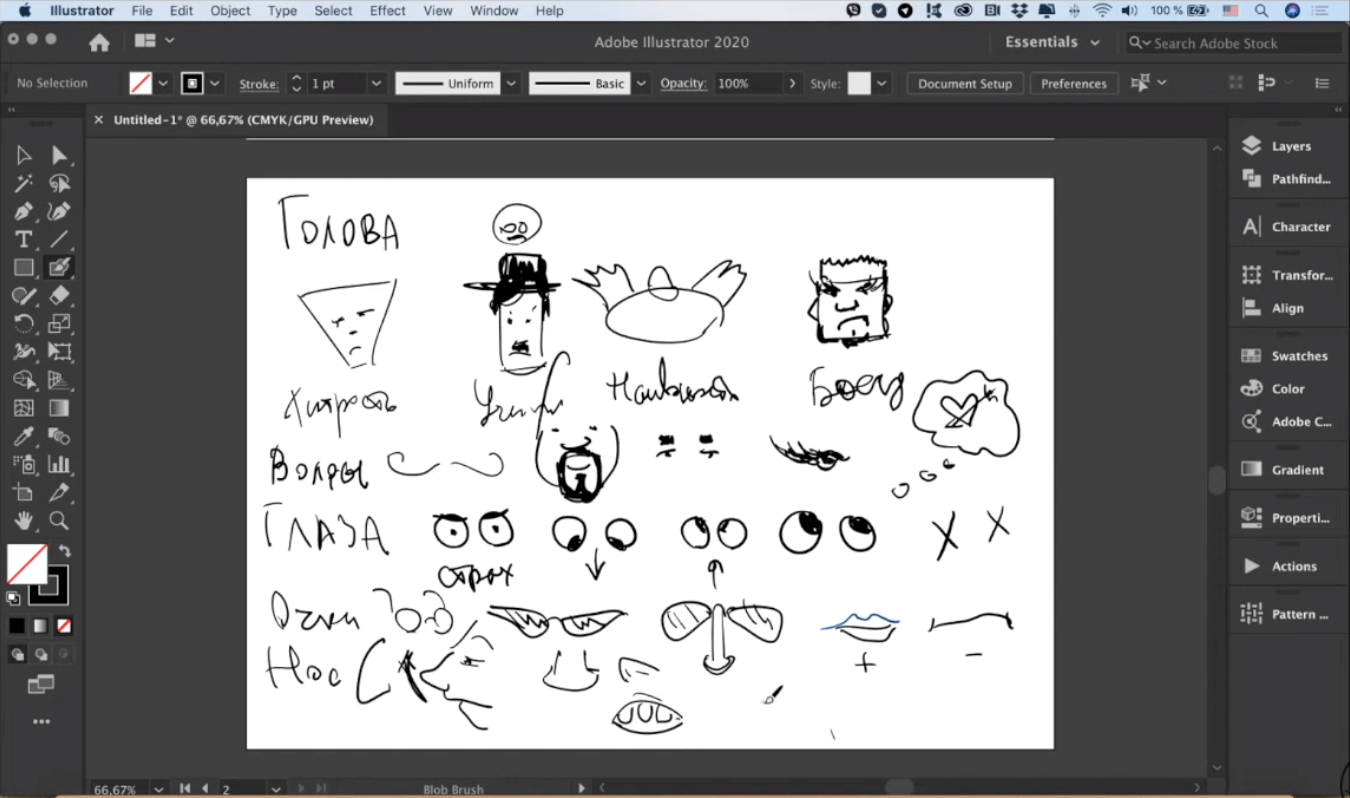Viewport: 1350px width, 798px height.
Task: Open the Layers panel
Action: [x=1289, y=146]
